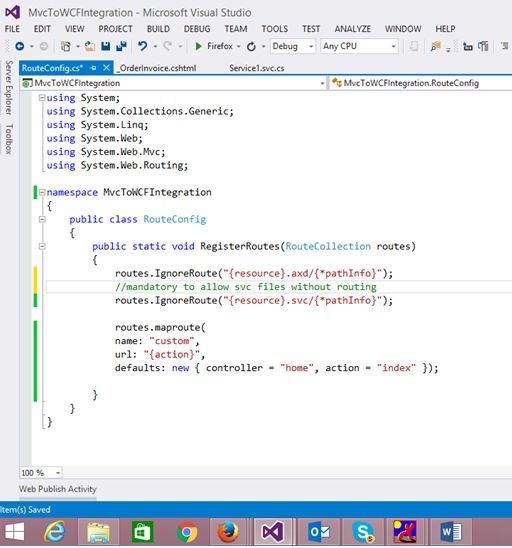Open the ANALYZE menu
This screenshot has height=548, width=512.
click(x=353, y=29)
